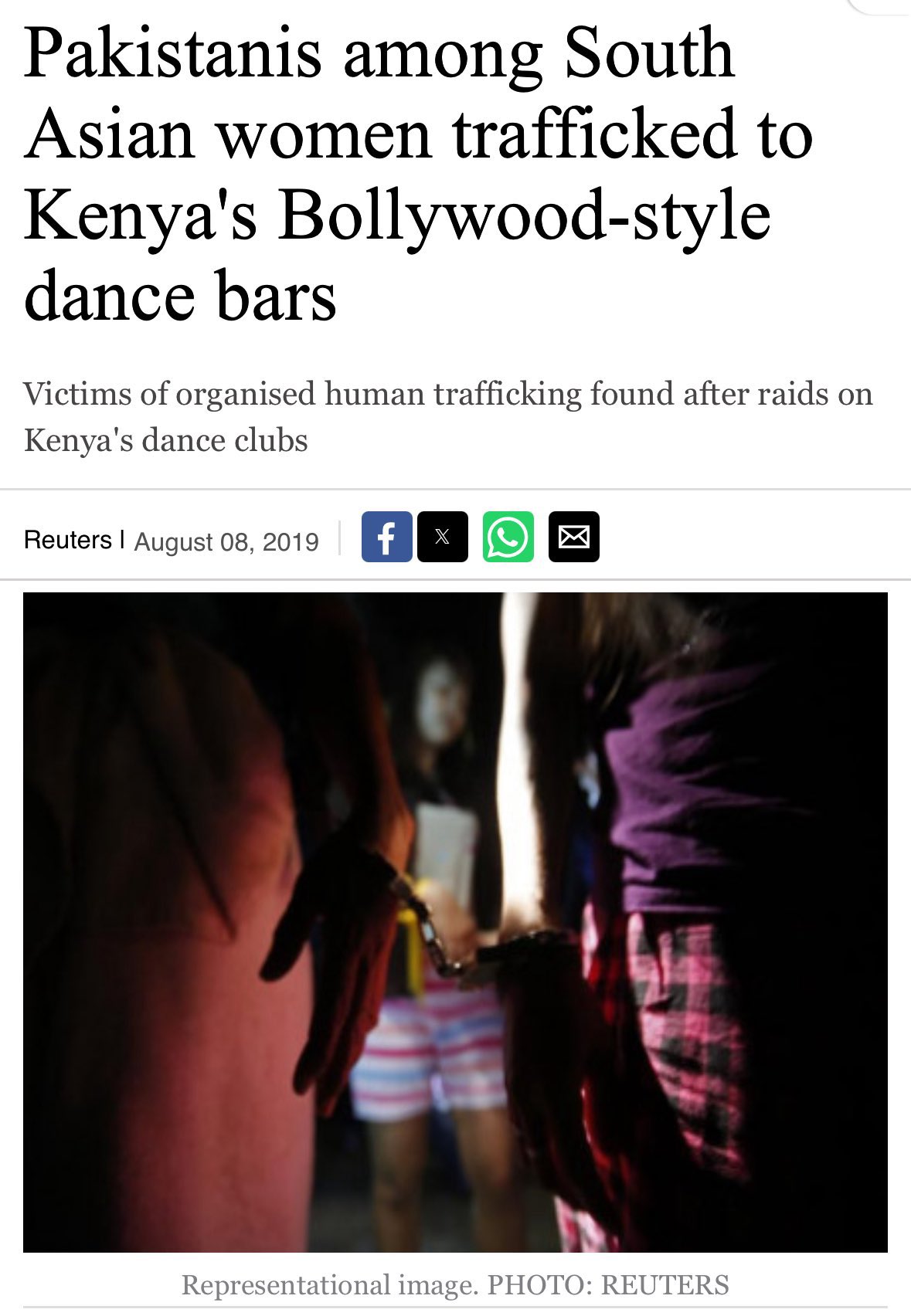
Task: Click PHOTO: REUTERS credit text
Action: point(608,1285)
